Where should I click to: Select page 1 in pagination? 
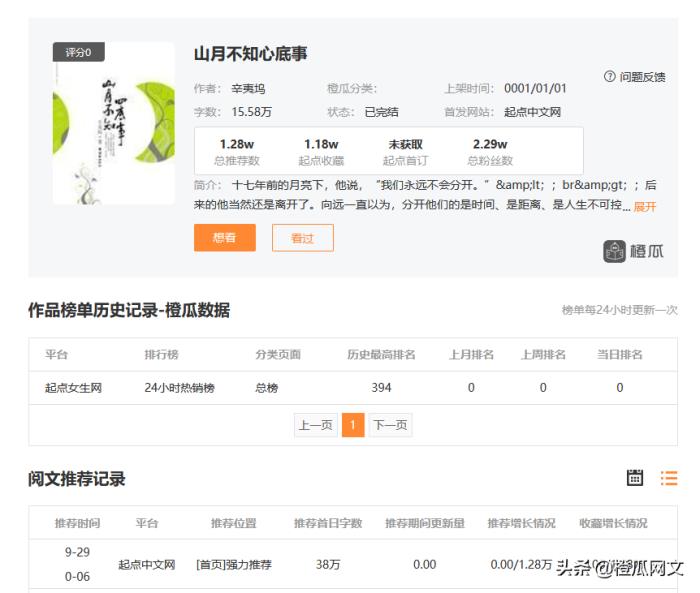[352, 425]
